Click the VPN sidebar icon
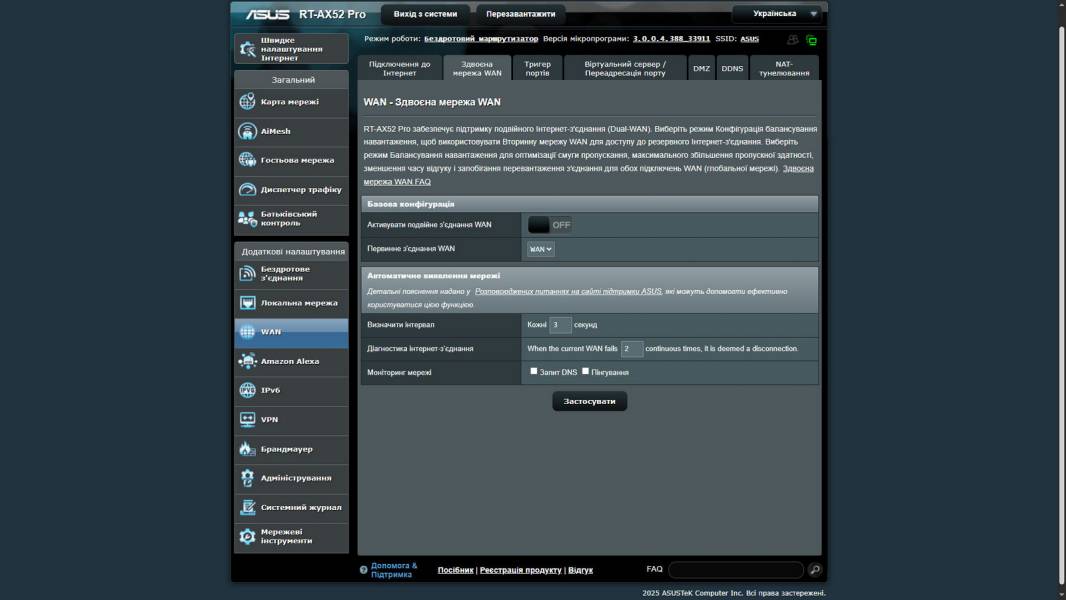The width and height of the screenshot is (1066, 600). coord(247,420)
